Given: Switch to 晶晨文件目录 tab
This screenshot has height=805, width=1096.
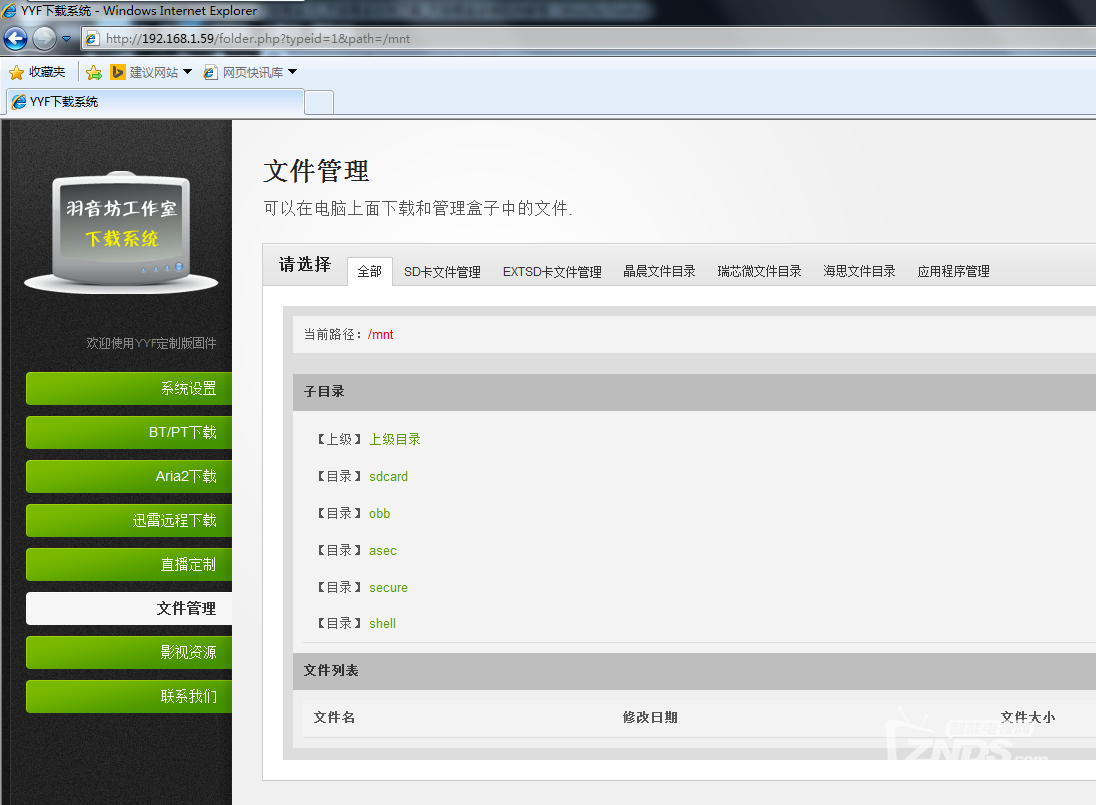Looking at the screenshot, I should click(x=659, y=271).
